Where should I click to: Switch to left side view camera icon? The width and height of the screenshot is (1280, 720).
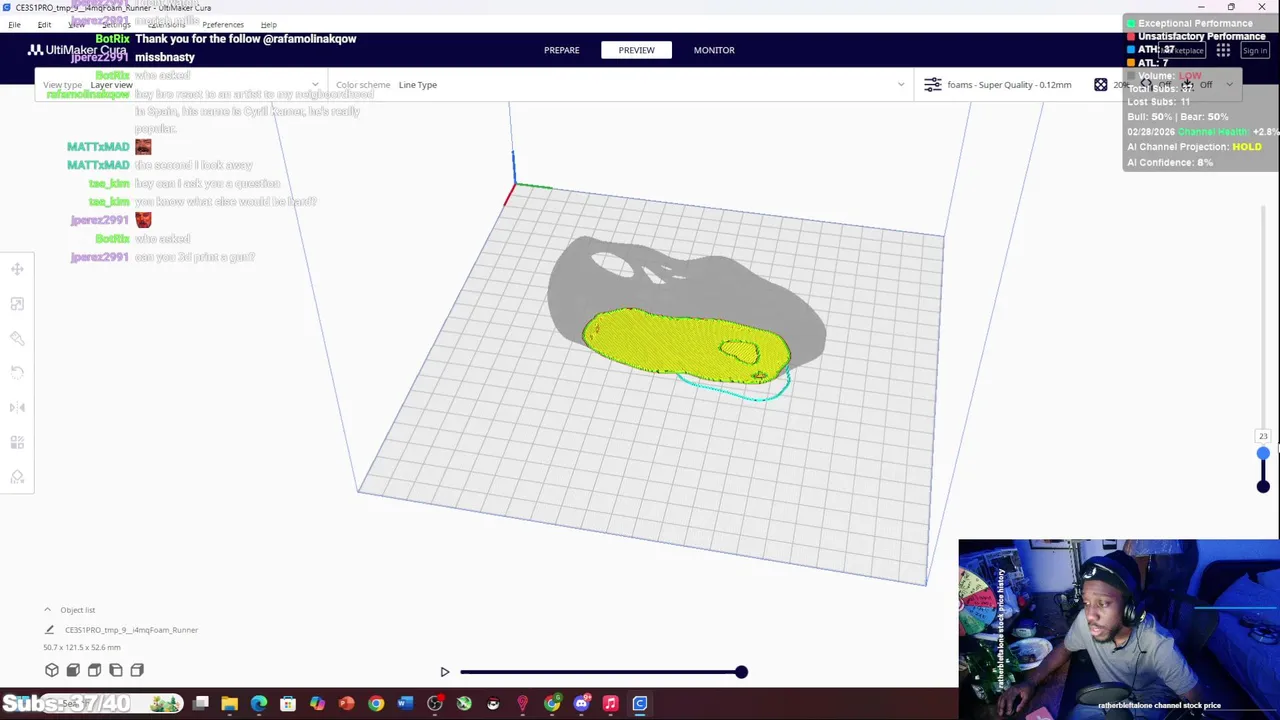(116, 670)
